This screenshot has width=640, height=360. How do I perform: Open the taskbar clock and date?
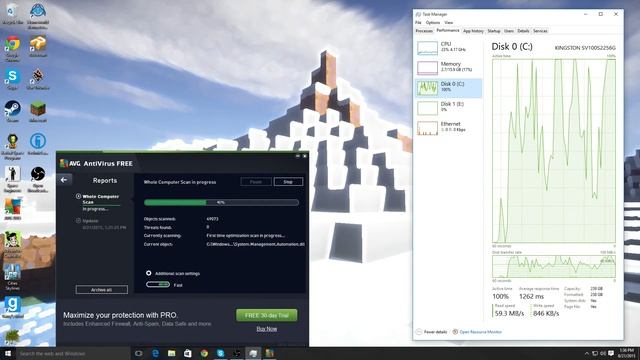pyautogui.click(x=626, y=353)
